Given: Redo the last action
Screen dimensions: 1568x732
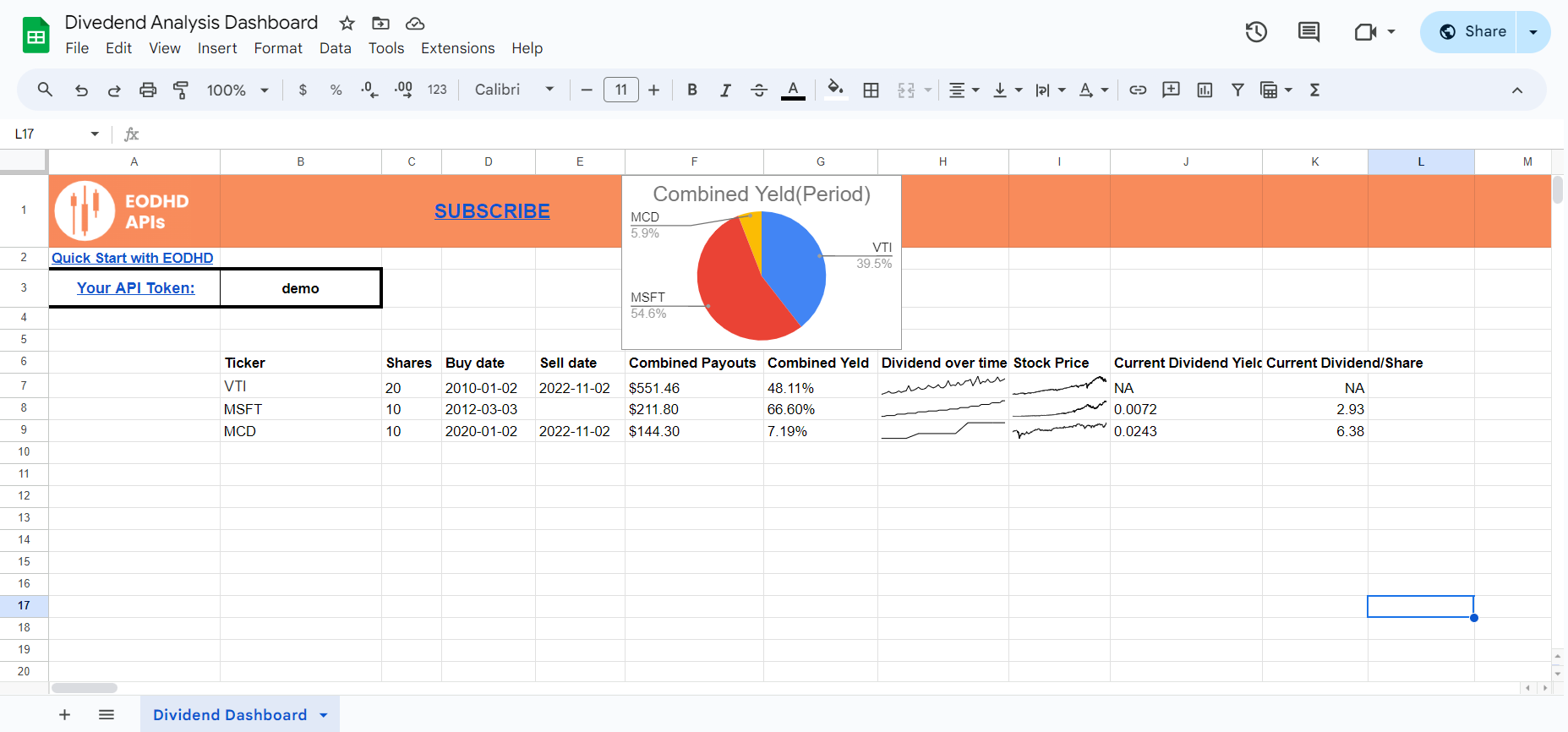Looking at the screenshot, I should tap(114, 90).
